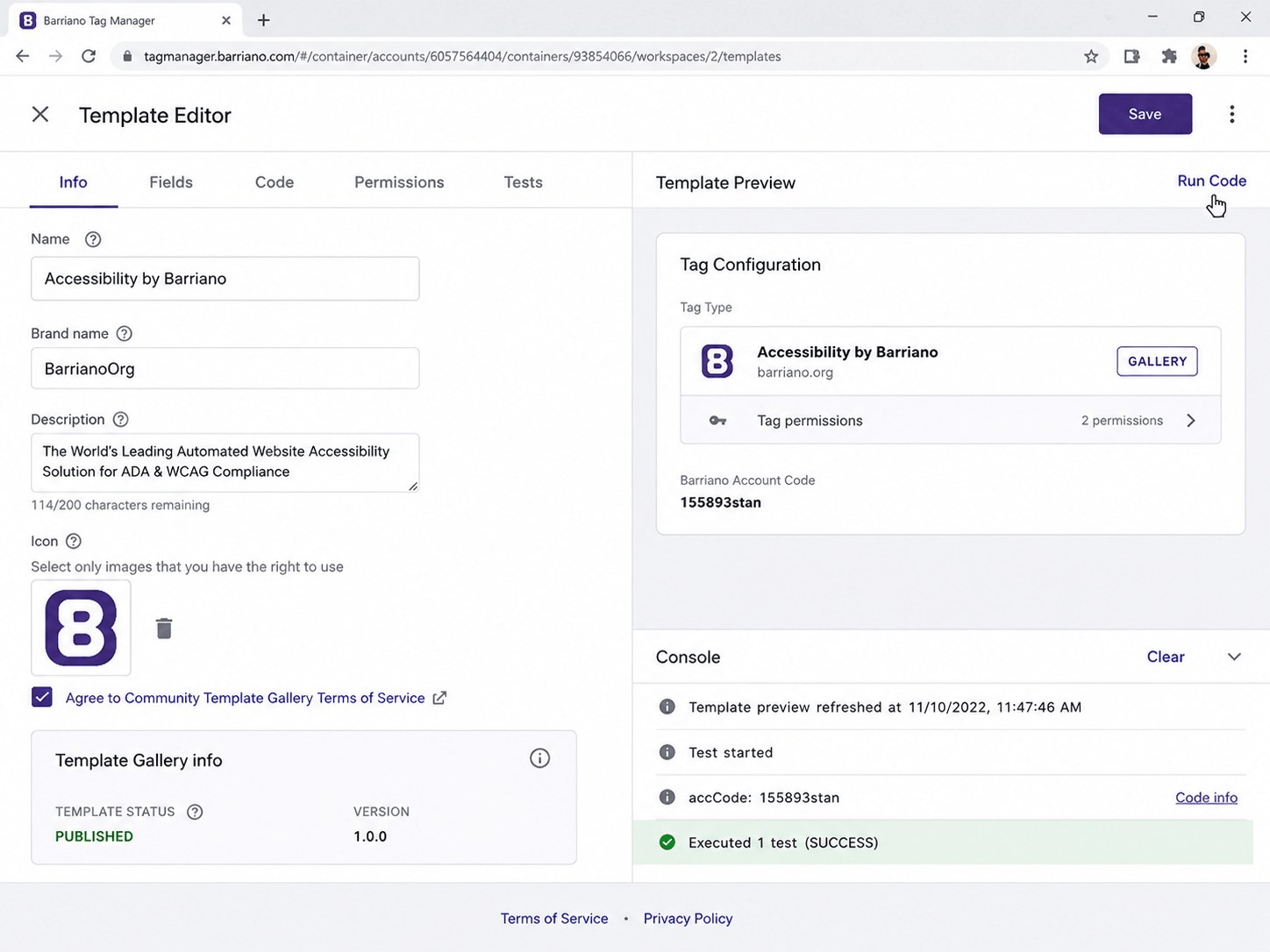Viewport: 1270px width, 952px height.
Task: Bookmark page with star icon
Action: [x=1091, y=56]
